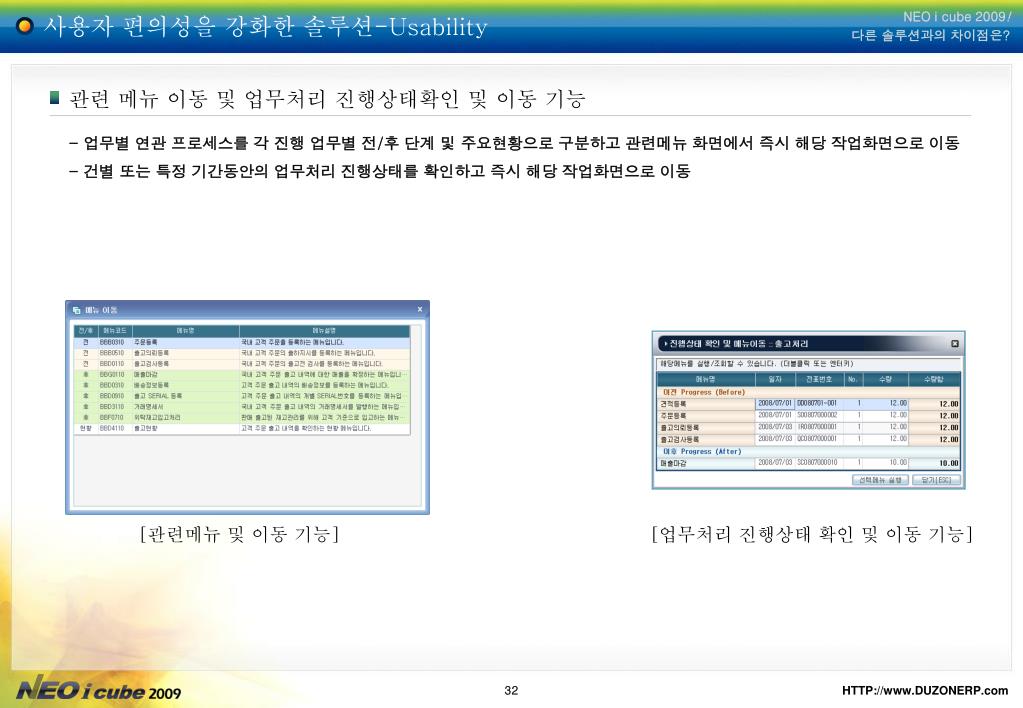Image resolution: width=1023 pixels, height=708 pixels.
Task: Close the 메뉴 이동 dialog window
Action: click(420, 309)
